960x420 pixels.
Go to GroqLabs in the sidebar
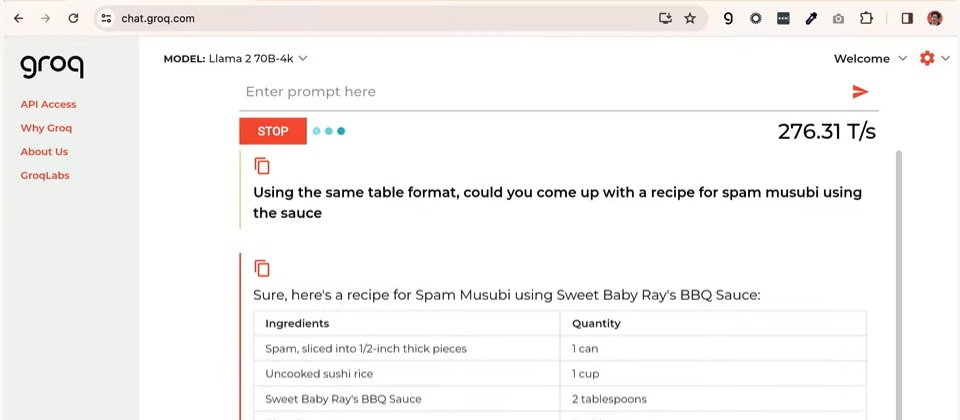point(45,175)
